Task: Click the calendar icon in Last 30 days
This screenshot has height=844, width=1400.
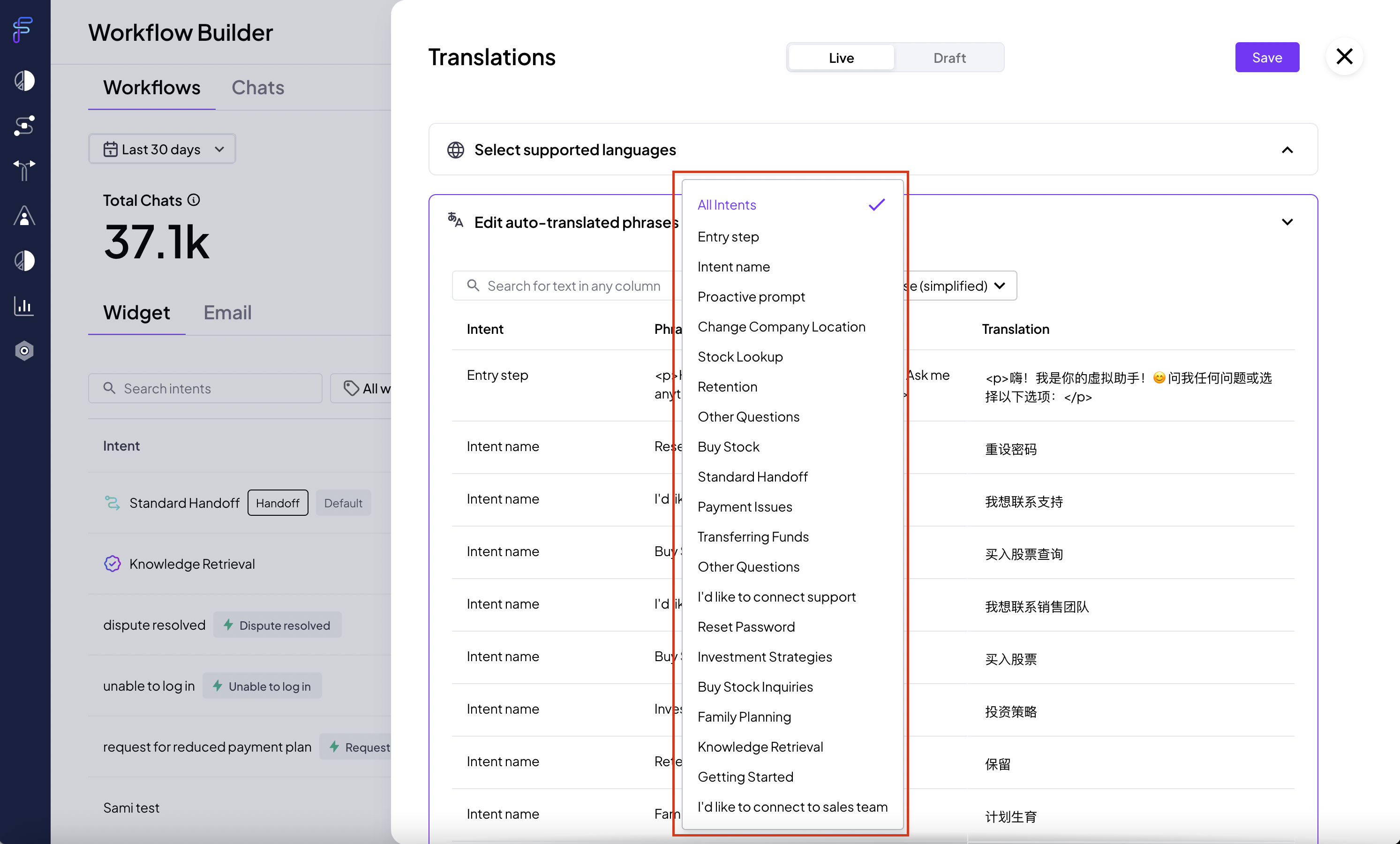Action: pyautogui.click(x=110, y=149)
